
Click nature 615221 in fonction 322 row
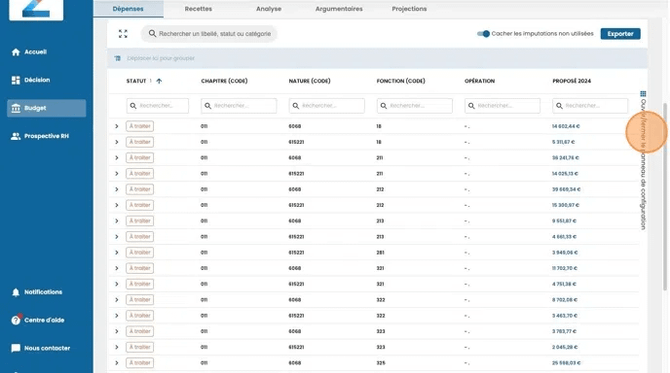pos(296,316)
